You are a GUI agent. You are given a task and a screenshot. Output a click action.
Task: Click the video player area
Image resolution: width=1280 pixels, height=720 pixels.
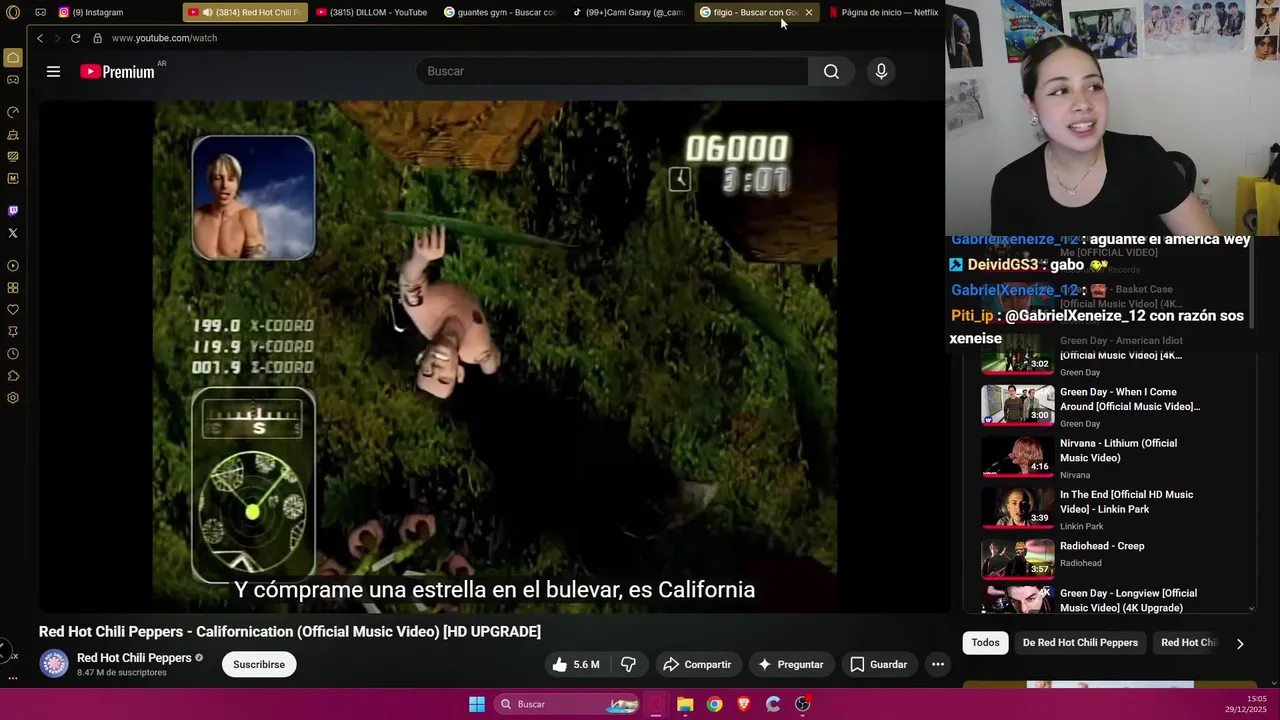point(495,357)
